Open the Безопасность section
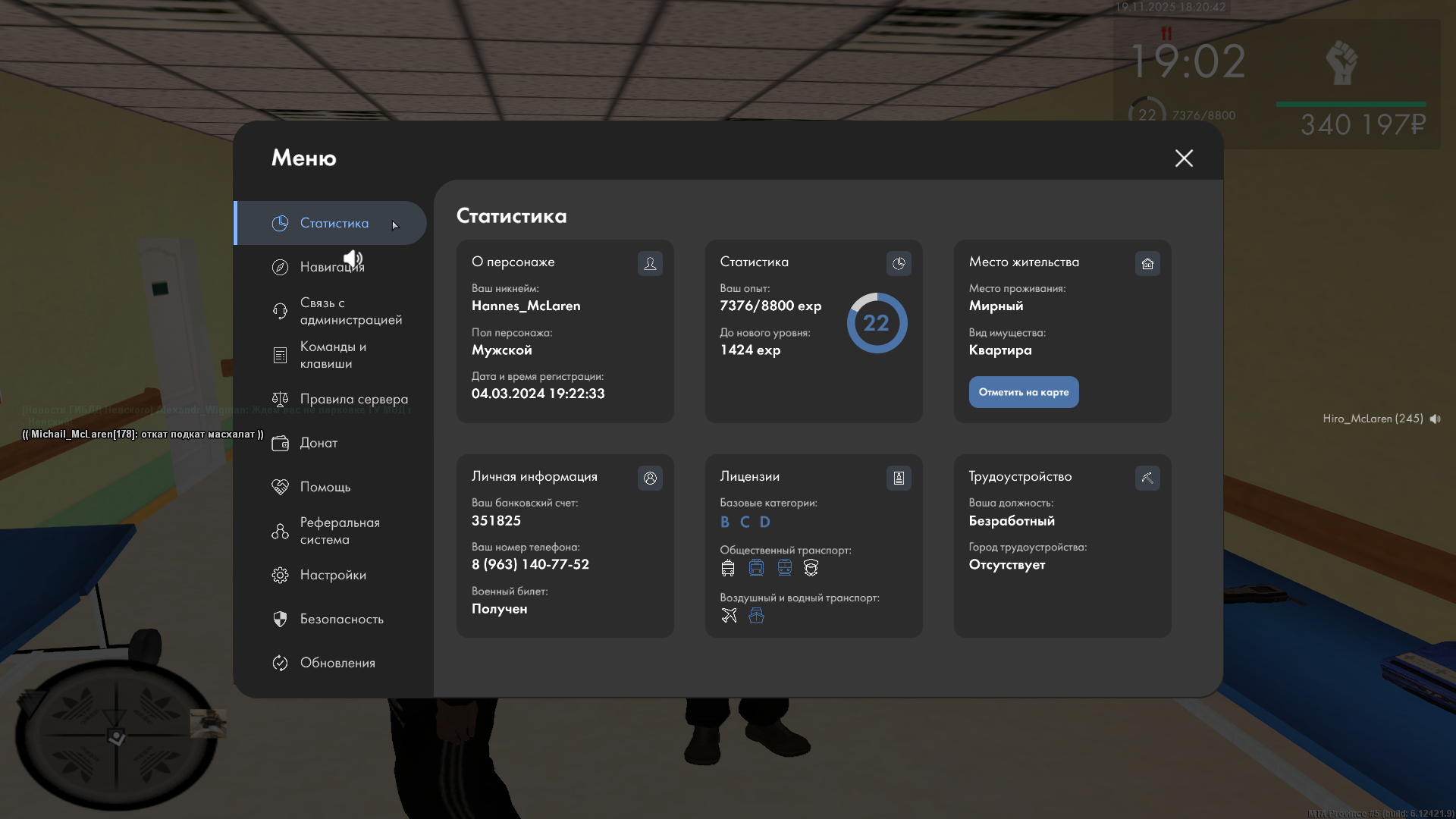The height and width of the screenshot is (819, 1456). click(341, 619)
